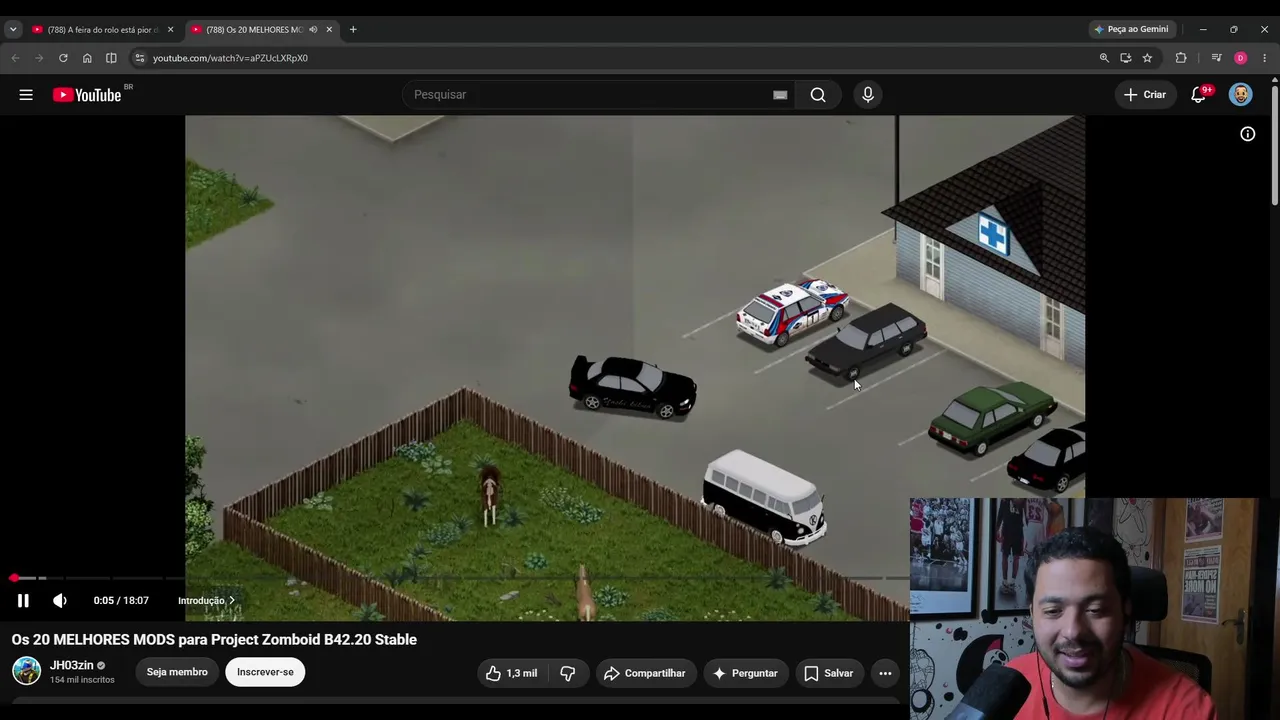Open the browser home page
Image resolution: width=1280 pixels, height=720 pixels.
coord(87,58)
